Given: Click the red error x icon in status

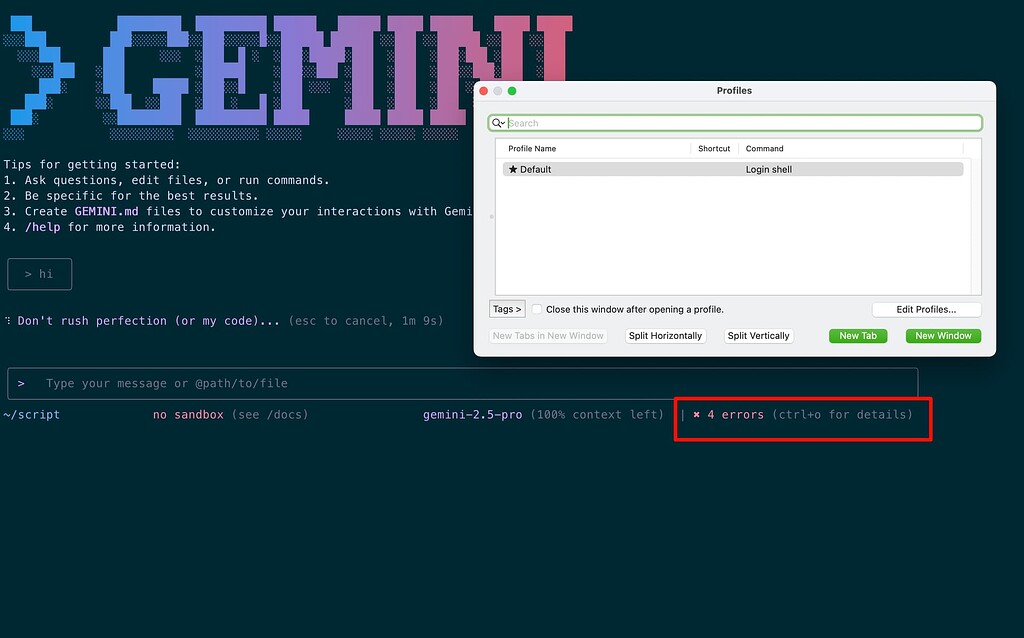Looking at the screenshot, I should pos(696,415).
